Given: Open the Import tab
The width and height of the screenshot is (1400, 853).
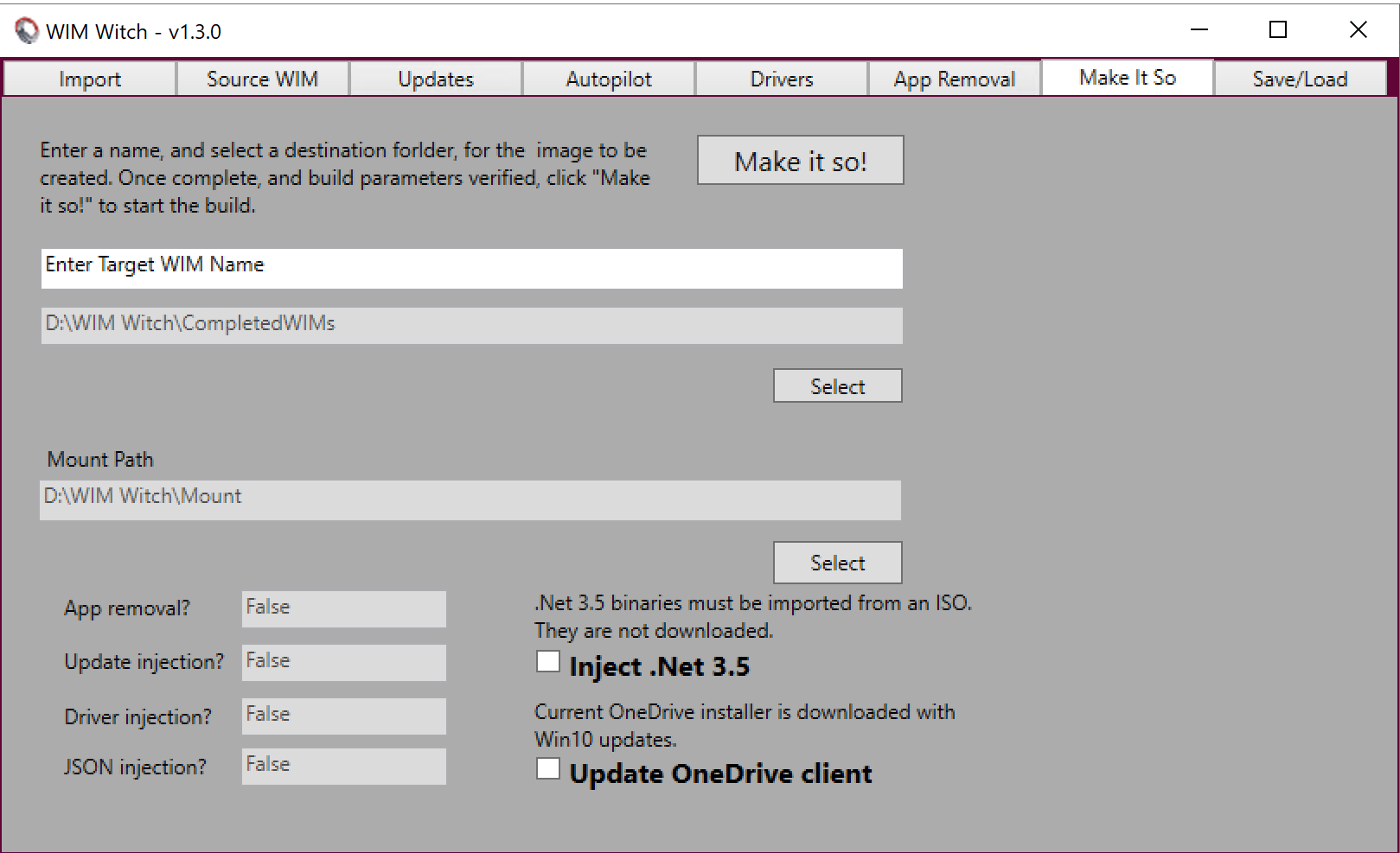Looking at the screenshot, I should coord(90,79).
